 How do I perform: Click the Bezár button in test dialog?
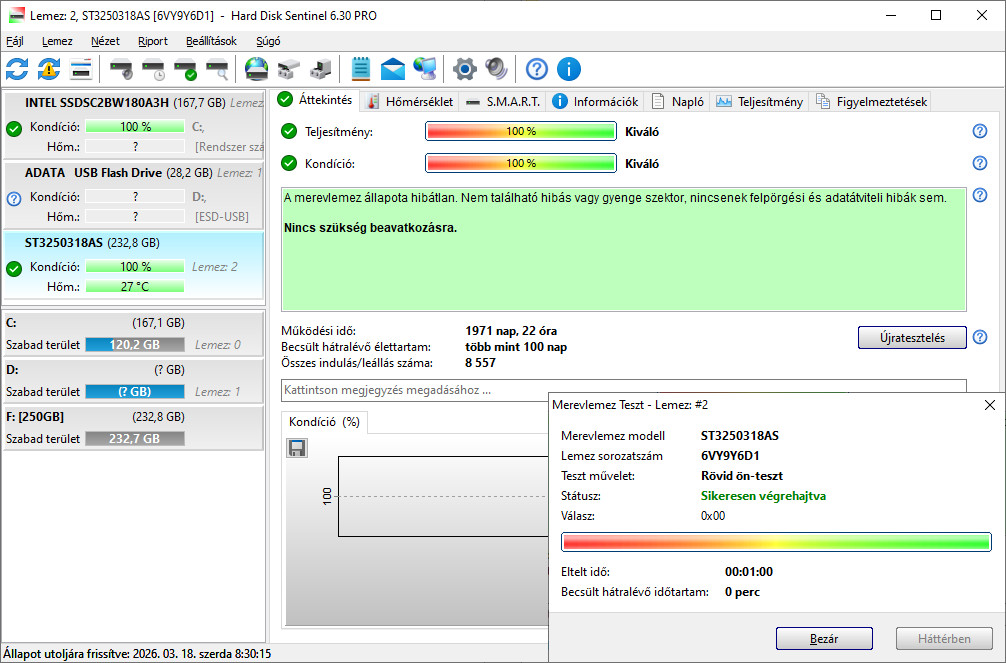click(824, 638)
